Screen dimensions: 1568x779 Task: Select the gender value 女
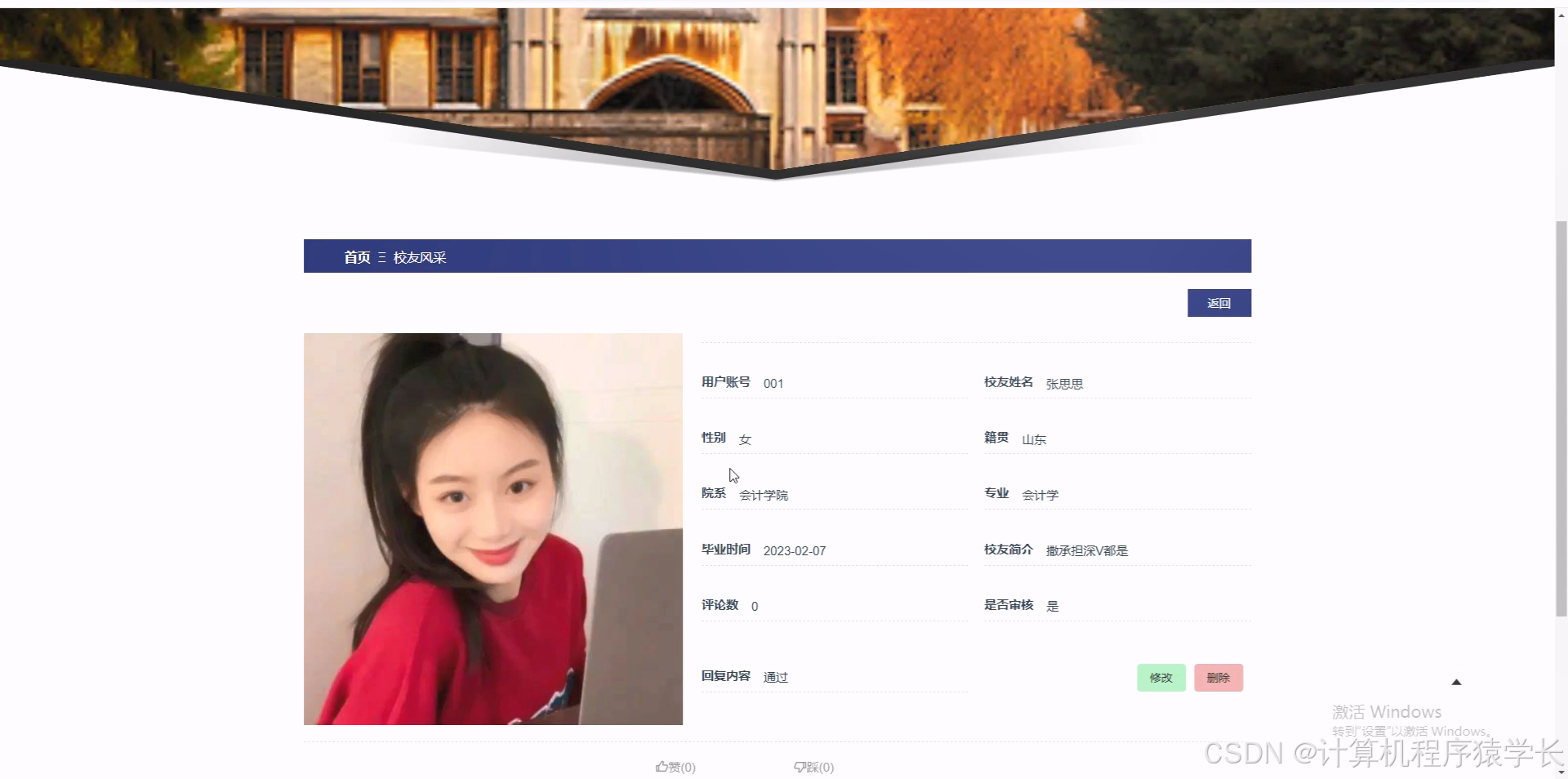[x=745, y=439]
